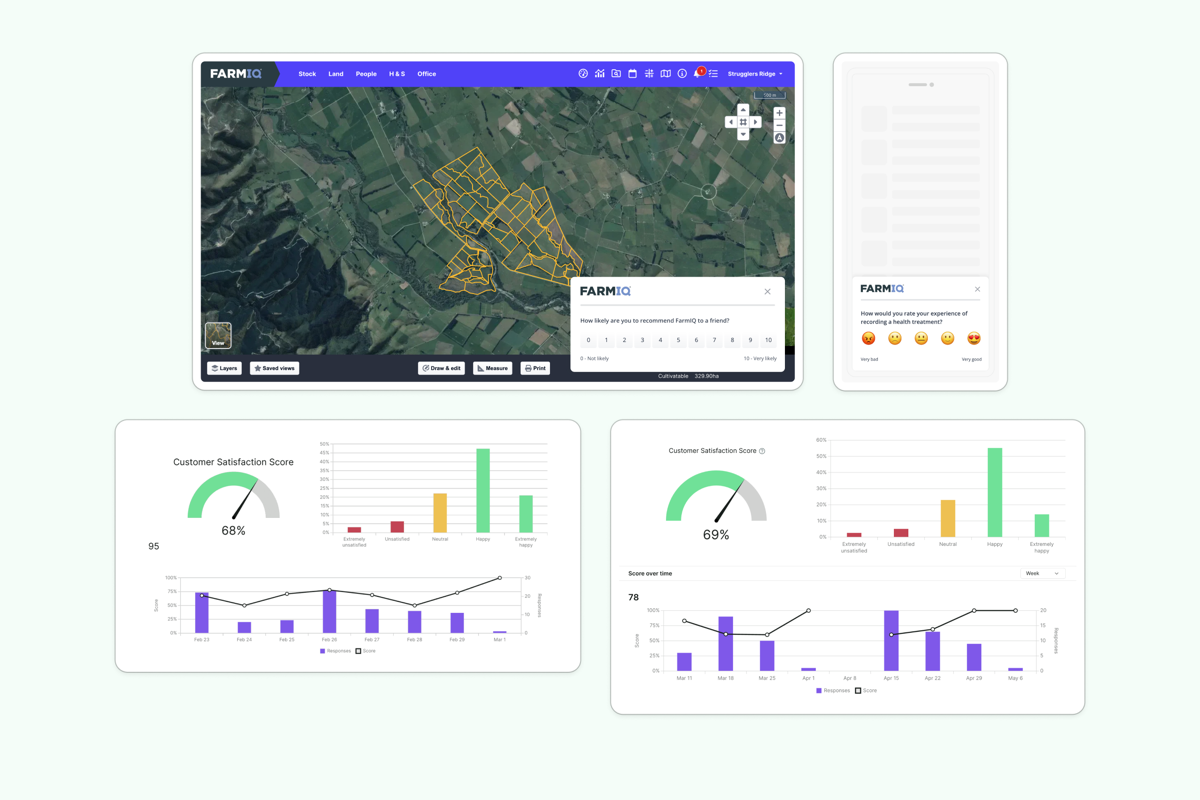The width and height of the screenshot is (1200, 800).
Task: Close the recommend-to-a-friend survey popup
Action: point(768,292)
